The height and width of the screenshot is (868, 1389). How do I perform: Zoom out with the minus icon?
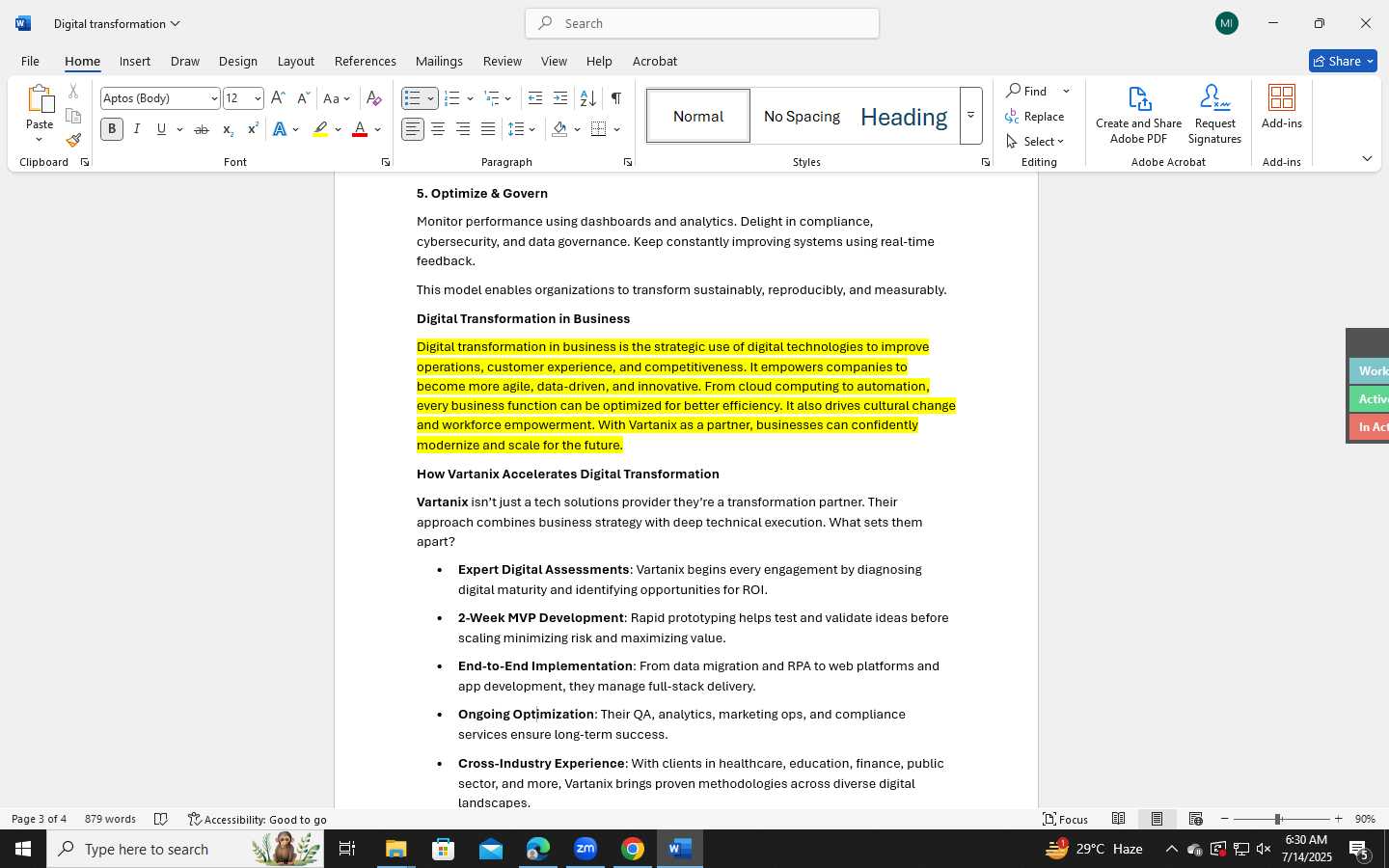point(1225,819)
